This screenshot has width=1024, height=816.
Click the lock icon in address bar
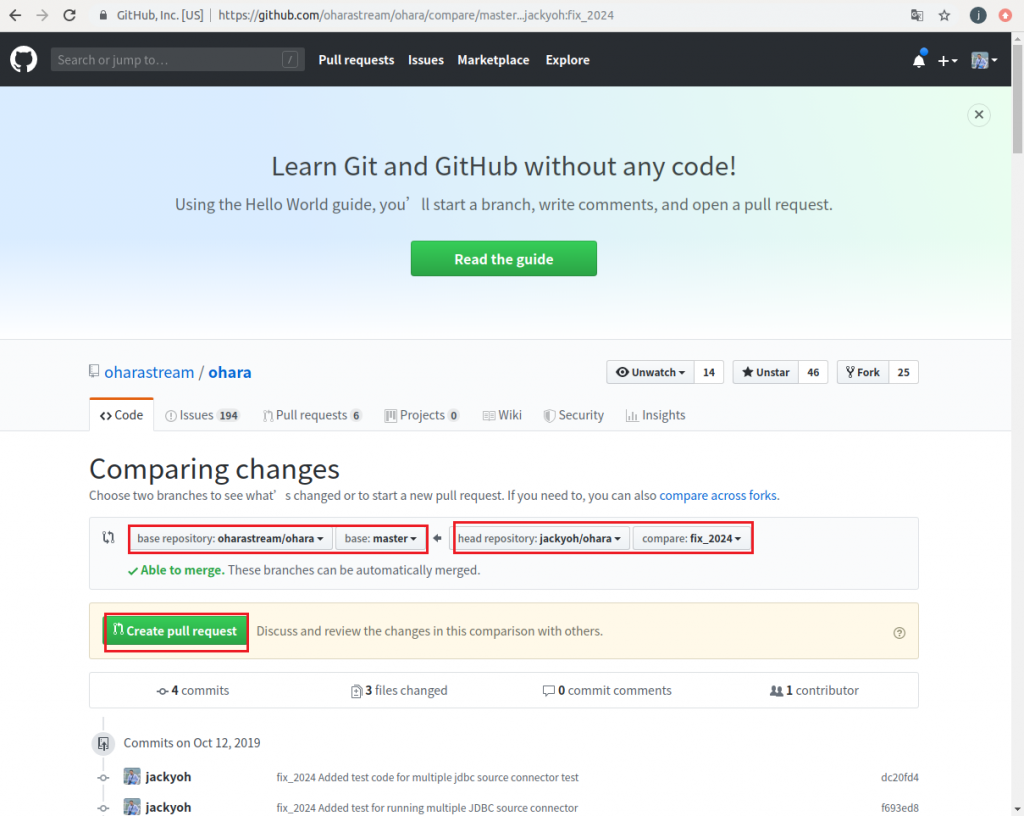click(x=103, y=15)
